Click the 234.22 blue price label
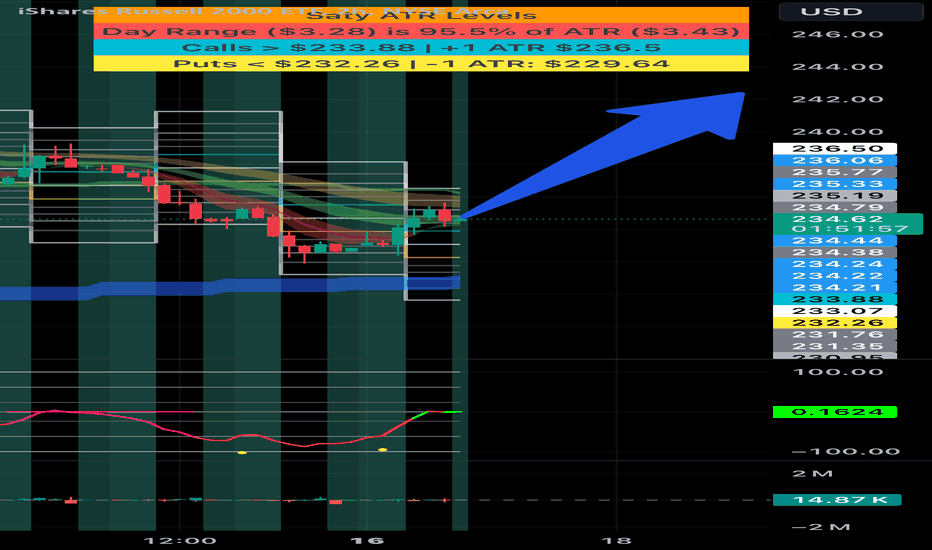Viewport: 932px width, 550px height. (x=835, y=276)
